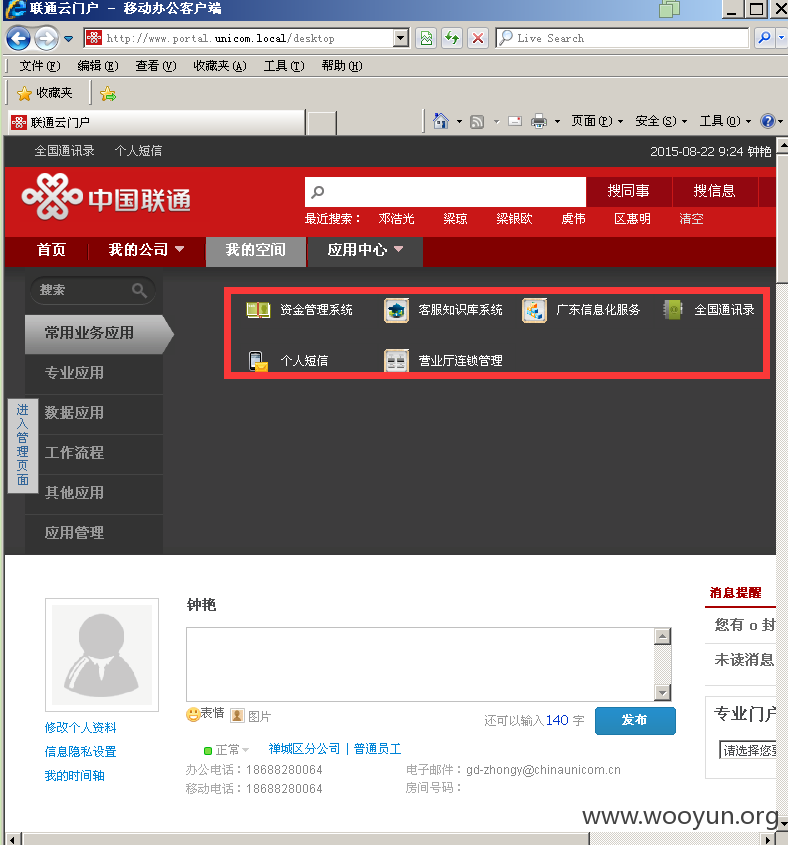Screen dimensions: 788x845
Task: Open the 查看(V) menu
Action: point(156,66)
